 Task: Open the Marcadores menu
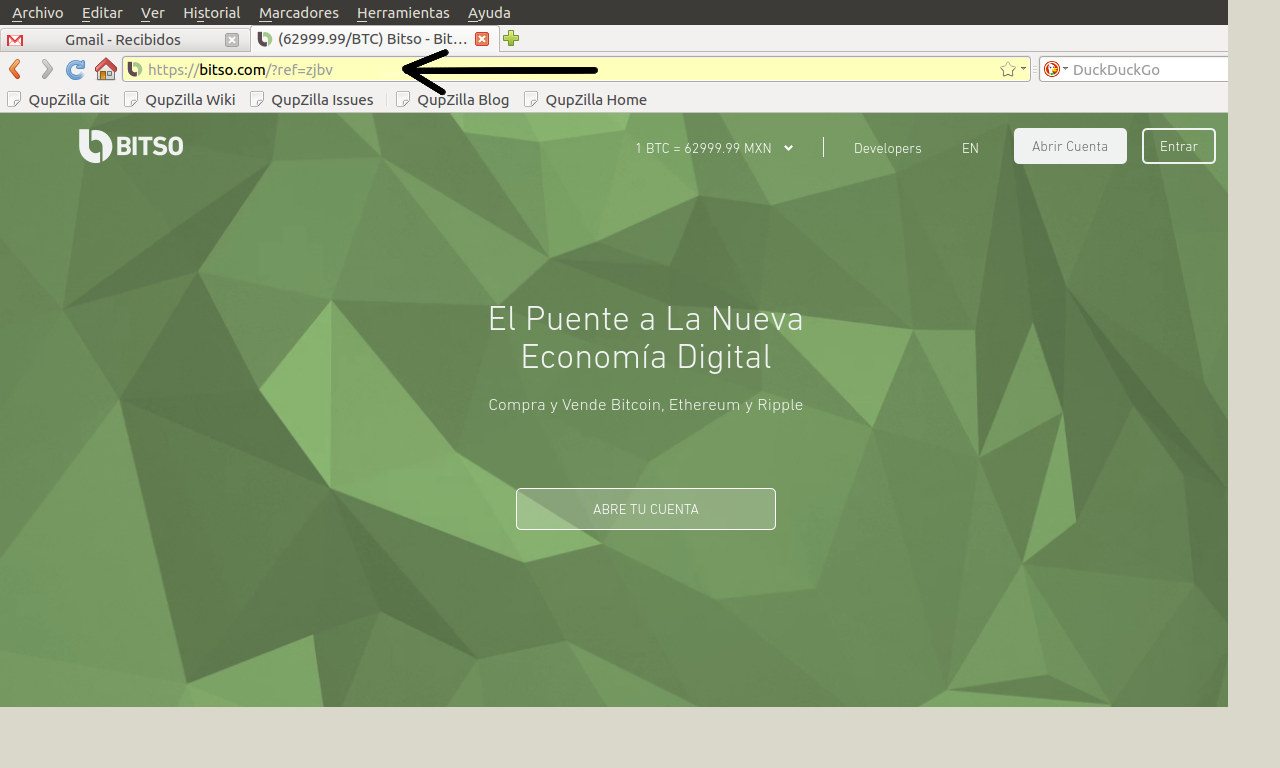tap(298, 12)
